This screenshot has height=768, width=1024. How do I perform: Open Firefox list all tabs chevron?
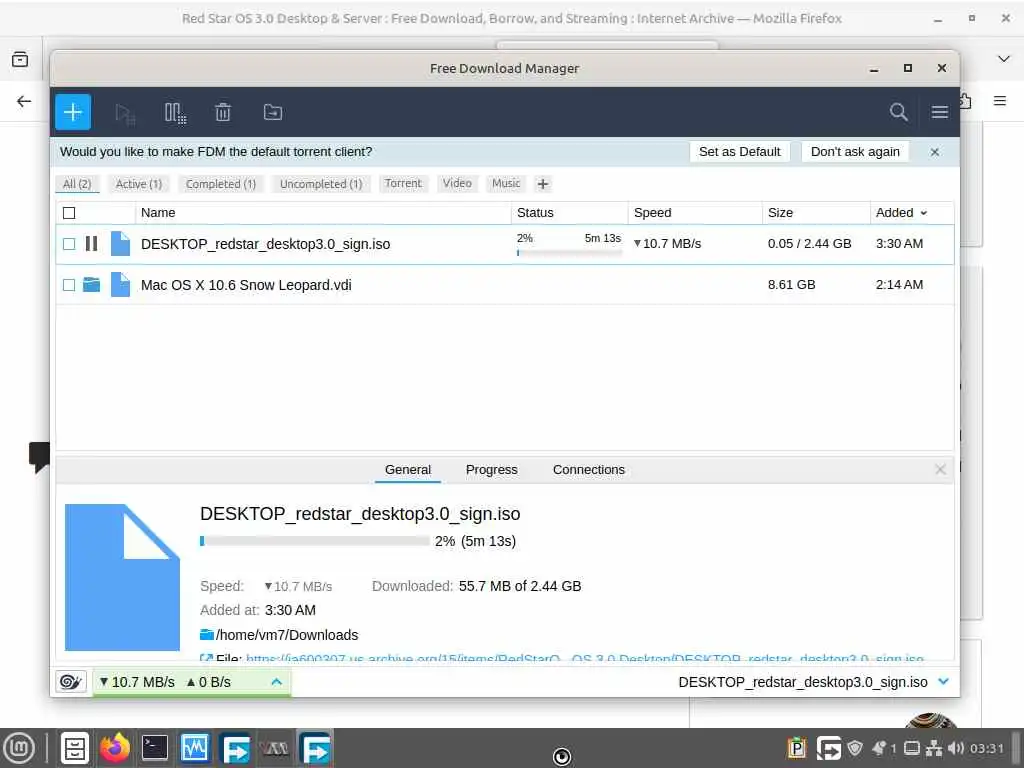[x=1004, y=59]
